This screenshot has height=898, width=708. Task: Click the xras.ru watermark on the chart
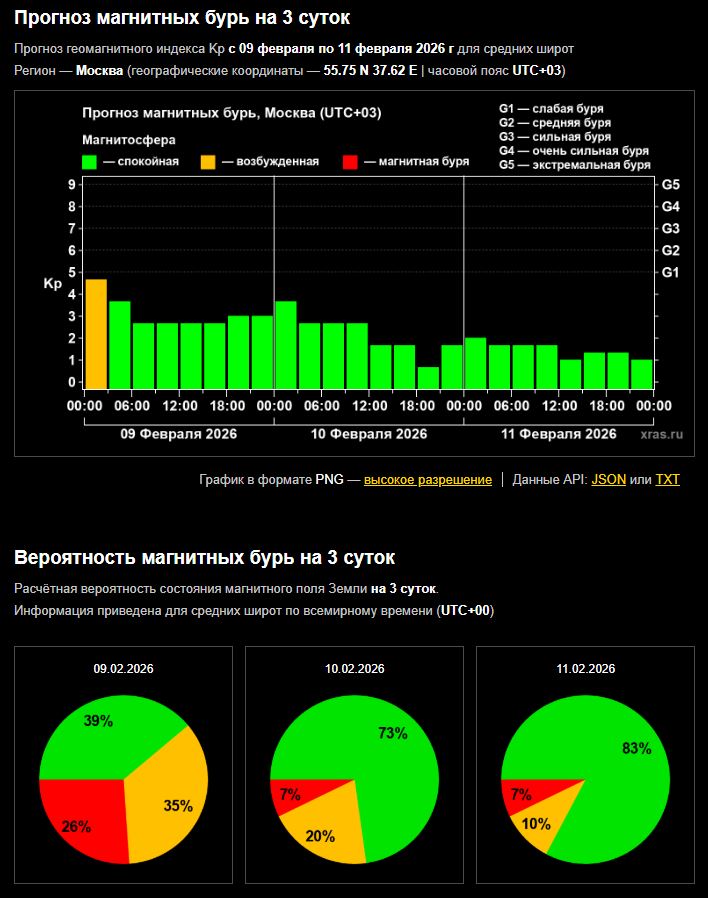pyautogui.click(x=661, y=434)
